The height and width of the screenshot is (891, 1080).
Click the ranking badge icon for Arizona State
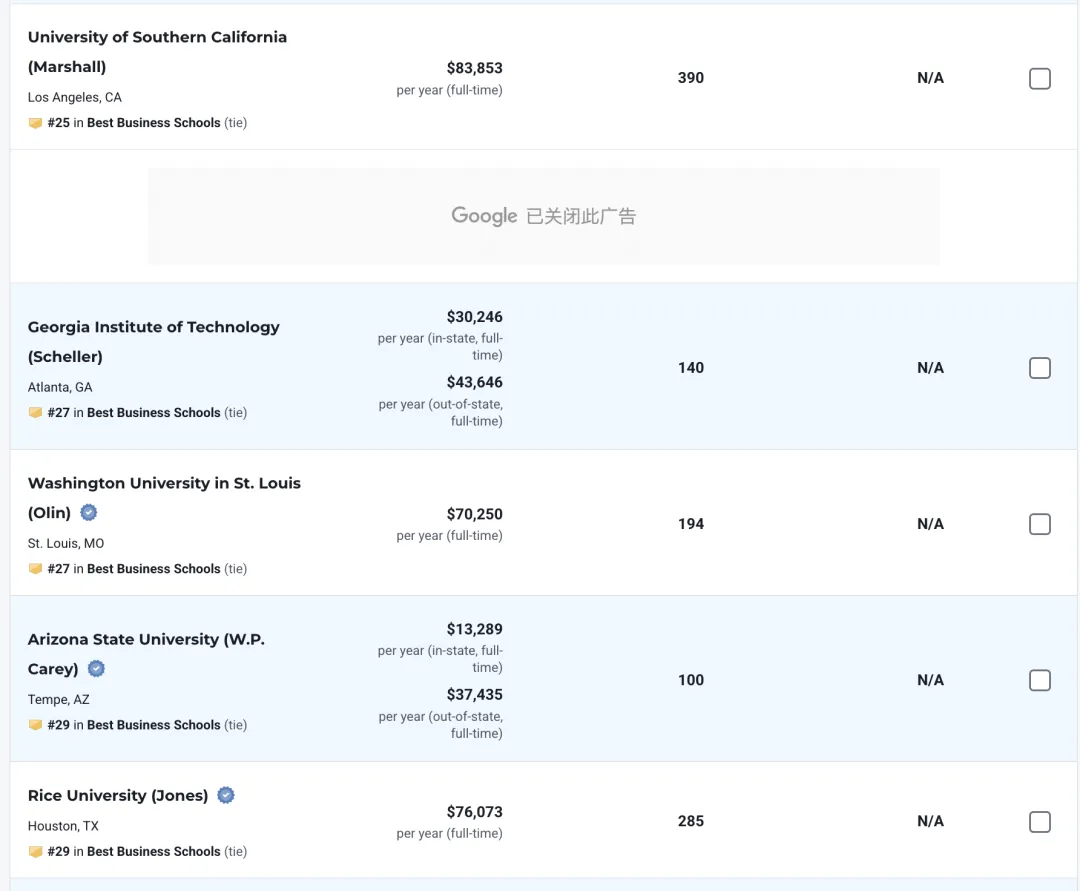tap(36, 725)
